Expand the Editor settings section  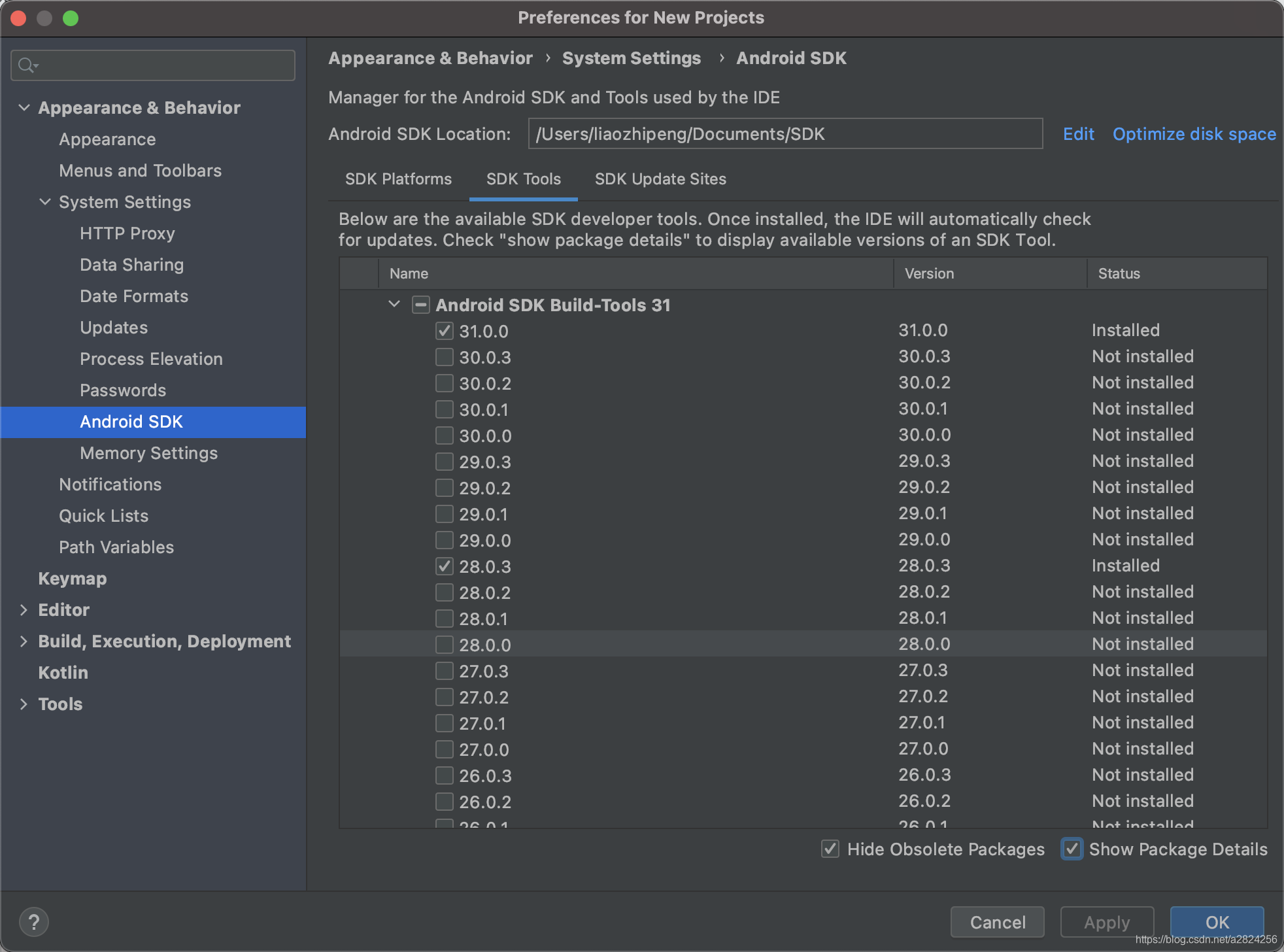(x=24, y=609)
